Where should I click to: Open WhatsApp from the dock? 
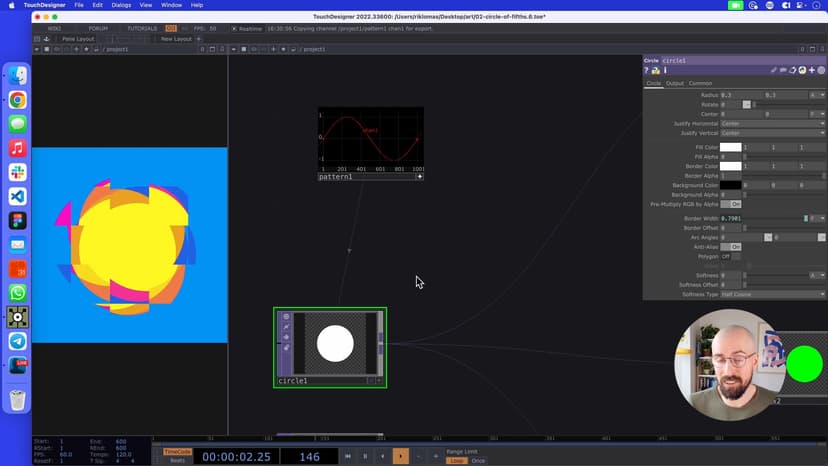18,293
